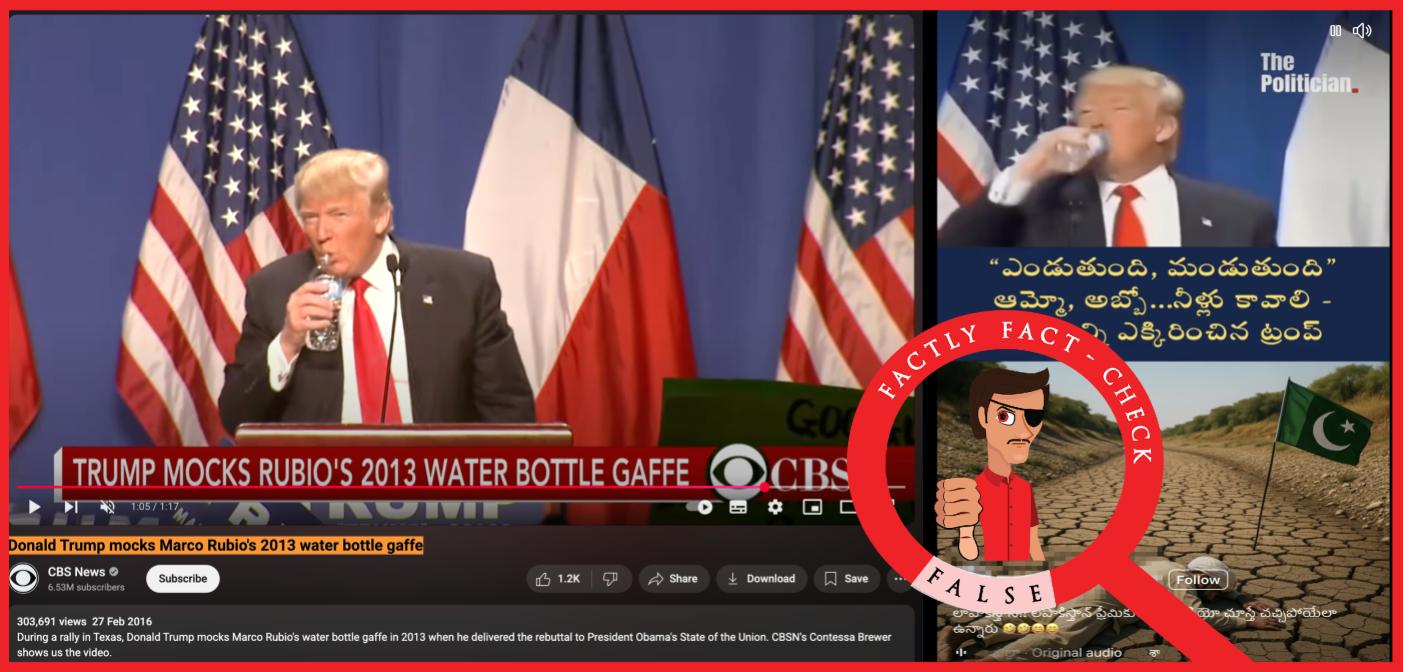Expand the video description text
1403x672 pixels.
454,645
